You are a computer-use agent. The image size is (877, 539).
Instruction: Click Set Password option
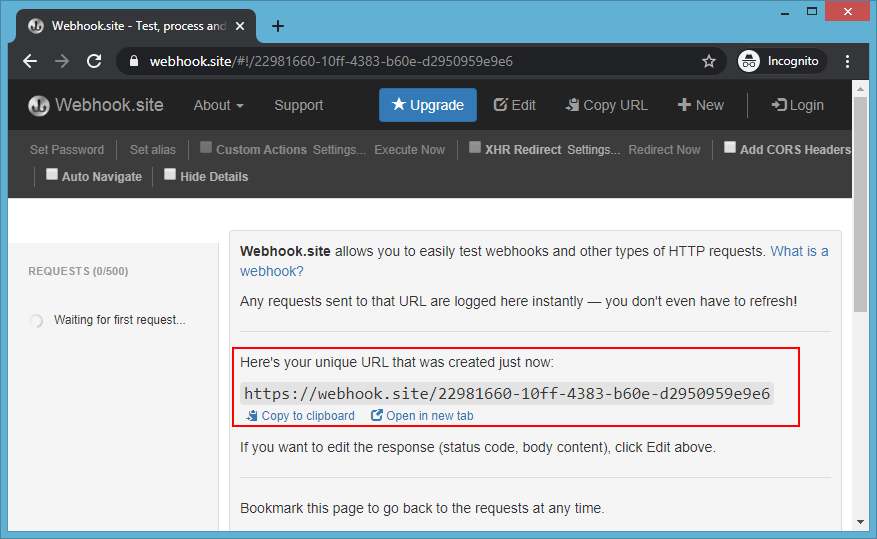coord(67,150)
